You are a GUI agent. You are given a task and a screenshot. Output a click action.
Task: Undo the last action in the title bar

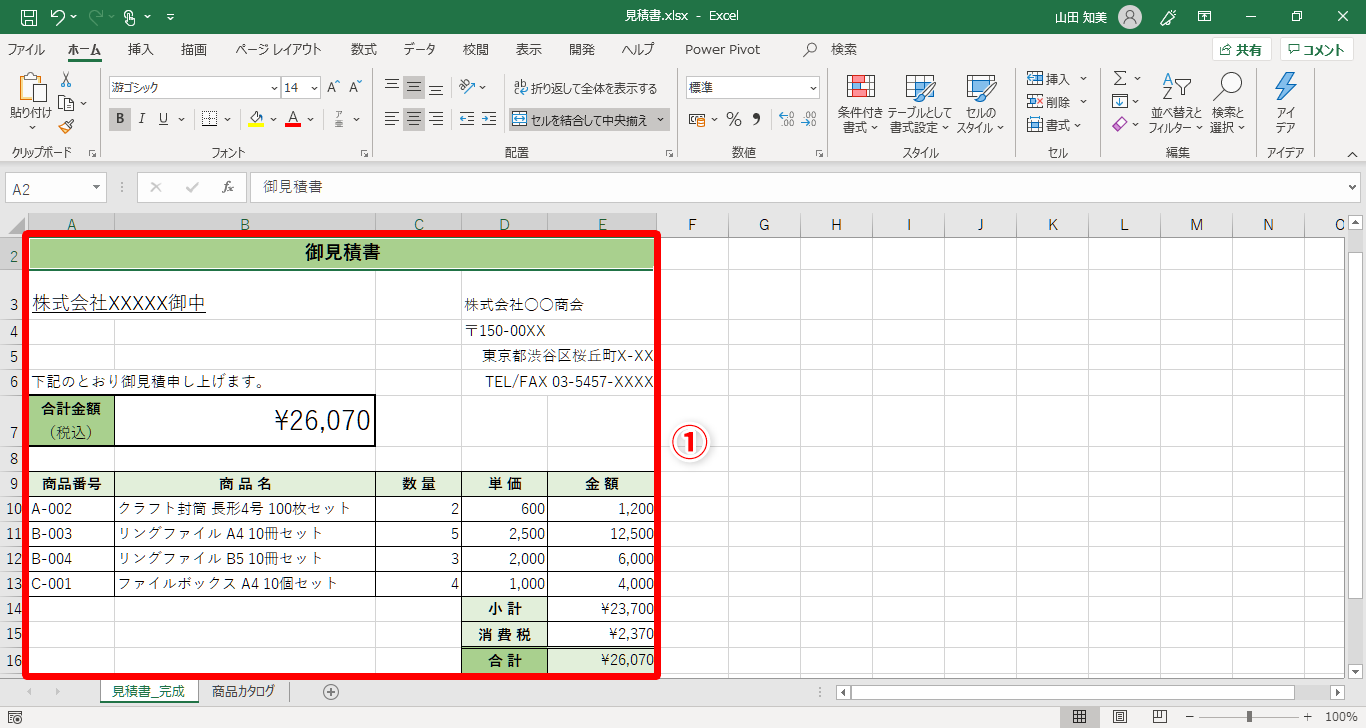(57, 17)
